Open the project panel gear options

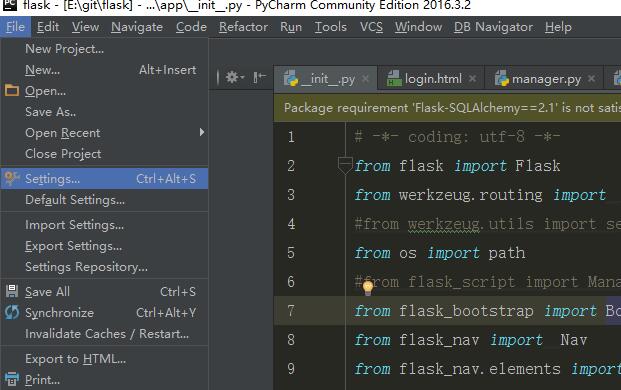coord(234,77)
